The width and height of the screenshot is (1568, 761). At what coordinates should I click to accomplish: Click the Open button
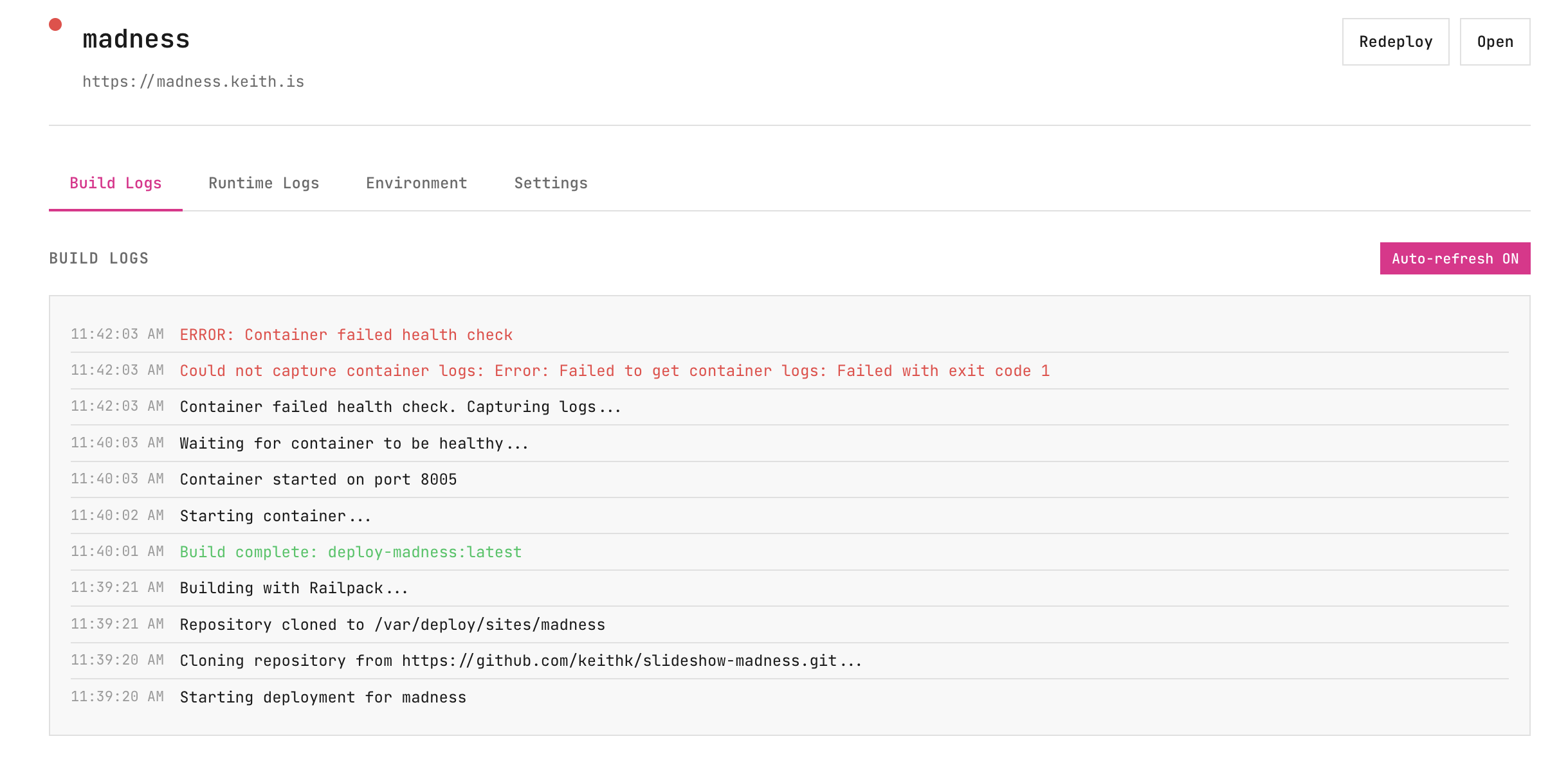[x=1494, y=42]
